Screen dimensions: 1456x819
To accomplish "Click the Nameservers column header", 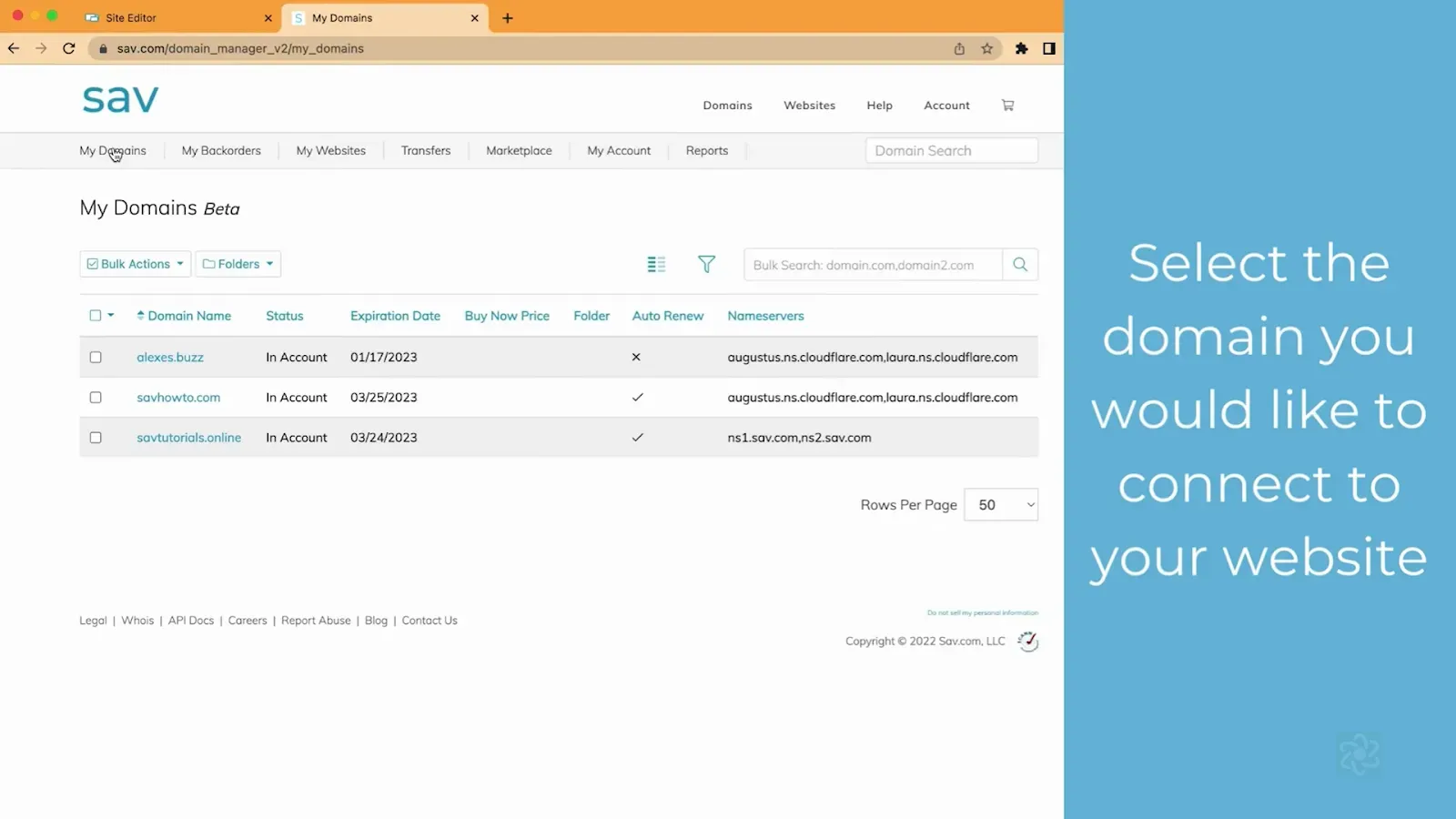I will 765,316.
